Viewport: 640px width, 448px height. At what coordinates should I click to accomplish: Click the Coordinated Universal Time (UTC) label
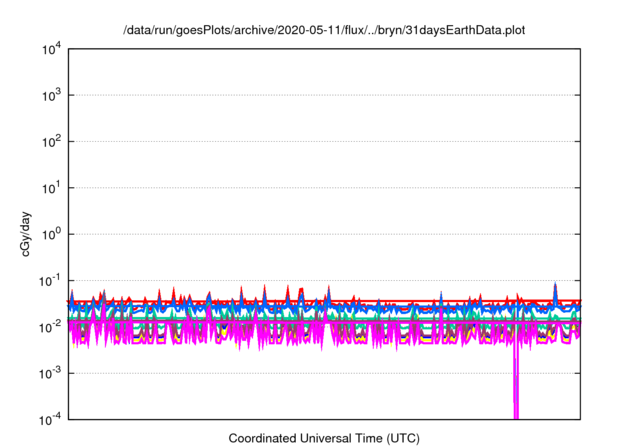[x=324, y=438]
